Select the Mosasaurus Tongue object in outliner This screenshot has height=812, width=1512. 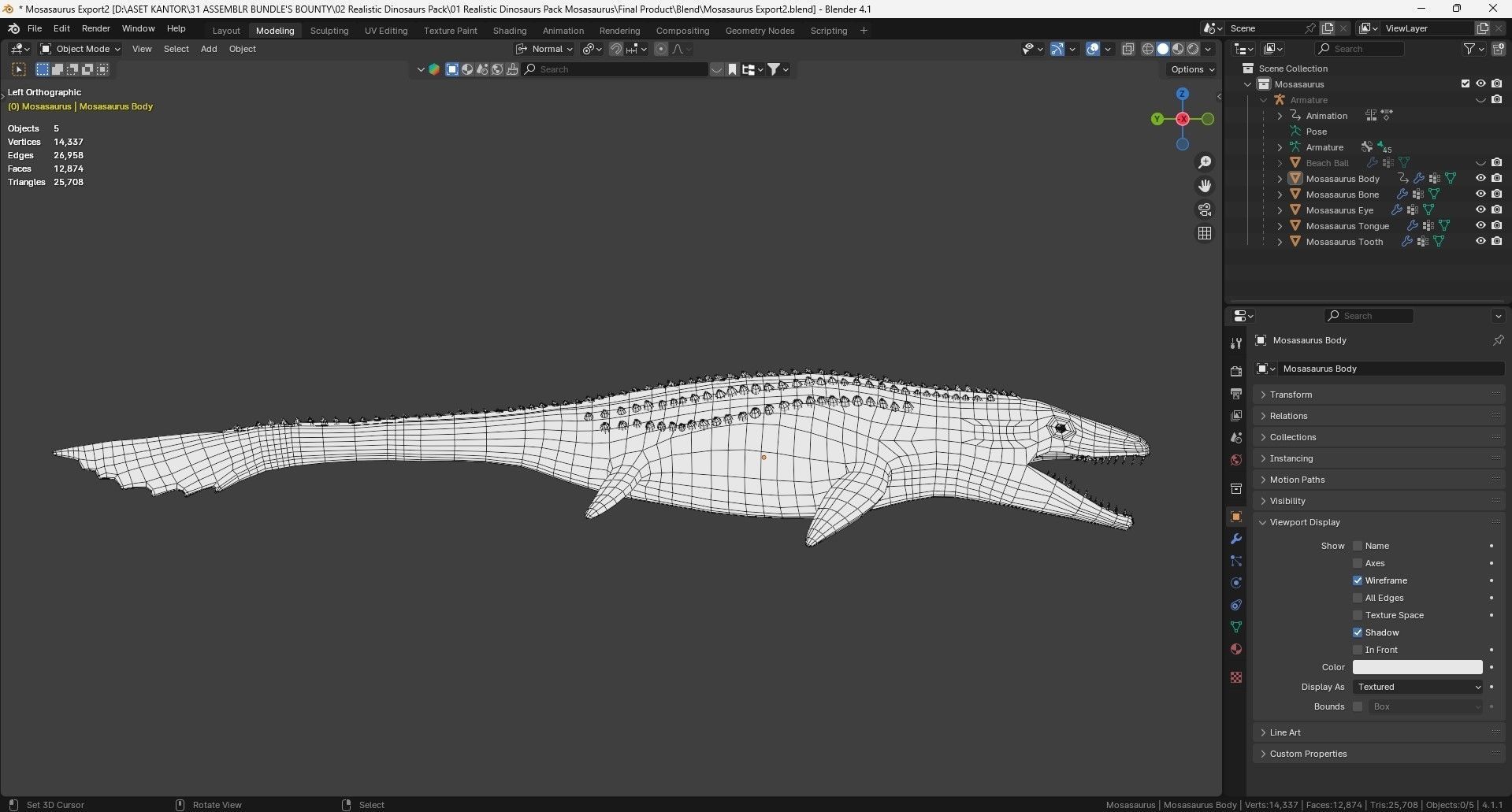click(1347, 226)
